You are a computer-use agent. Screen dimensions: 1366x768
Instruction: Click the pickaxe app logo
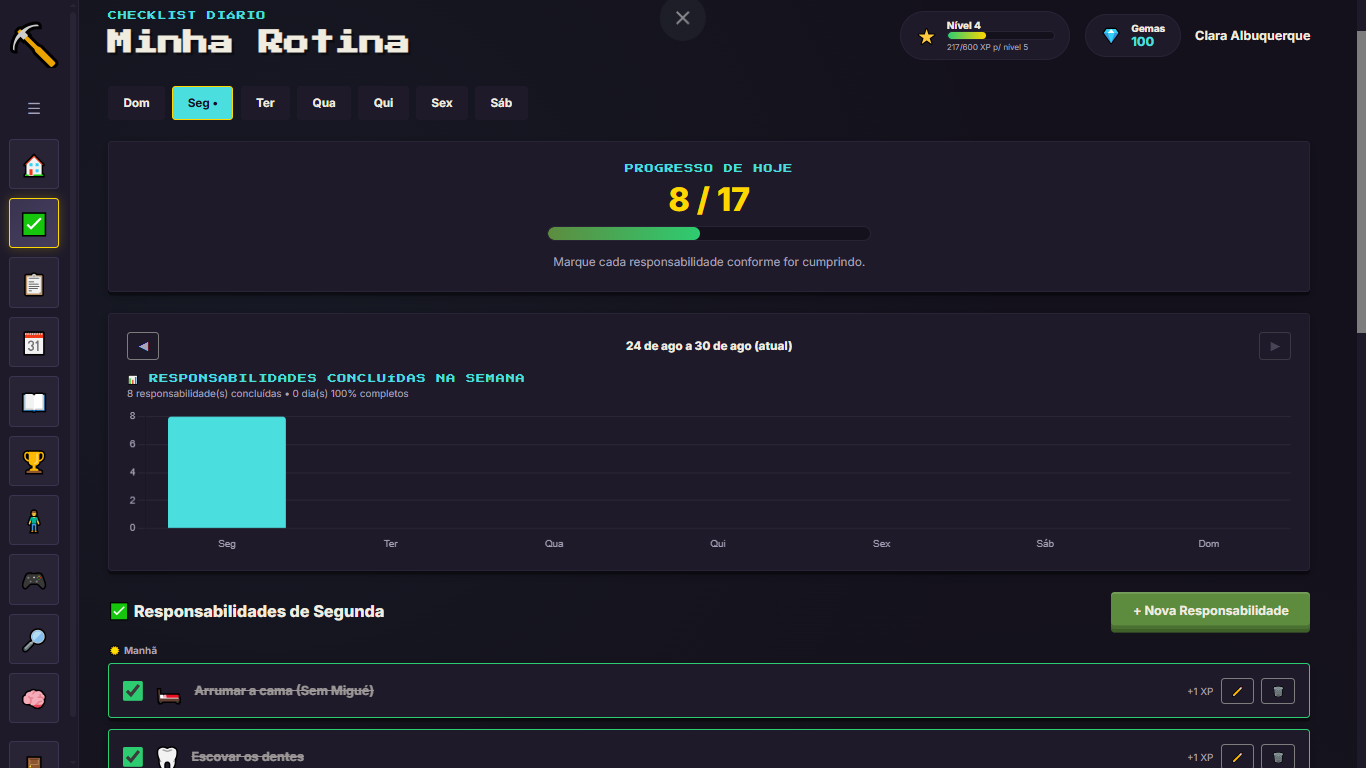pos(34,46)
